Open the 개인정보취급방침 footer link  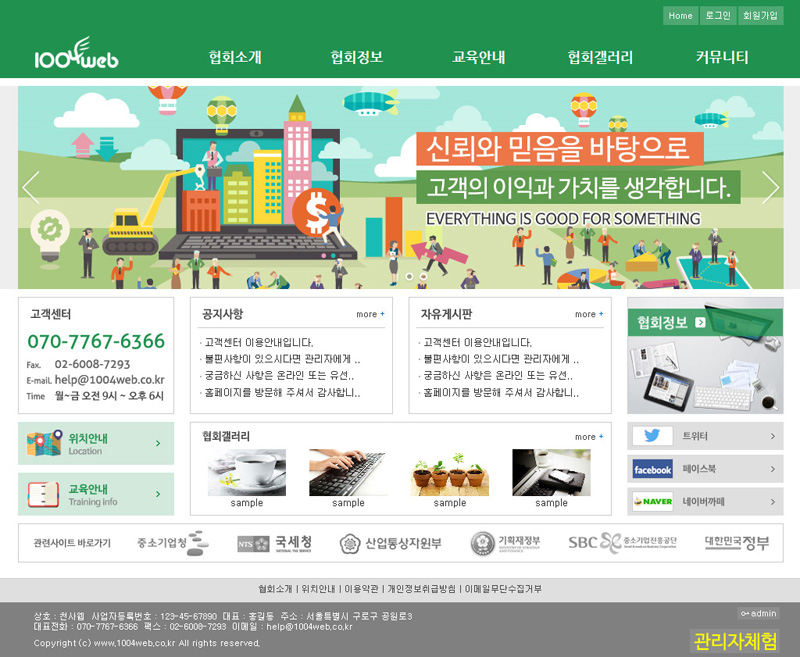click(421, 589)
